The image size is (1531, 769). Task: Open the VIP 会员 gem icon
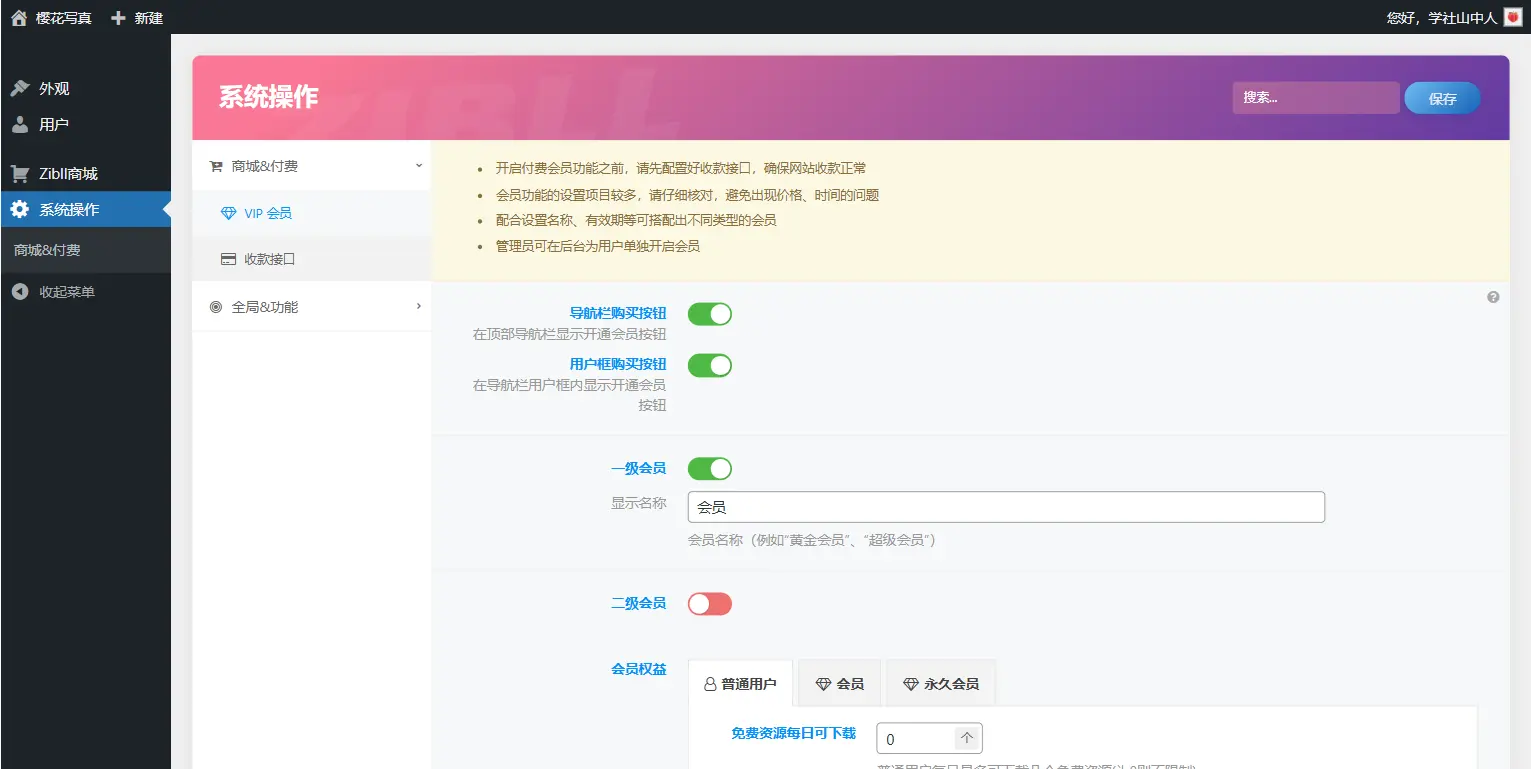pyautogui.click(x=230, y=212)
